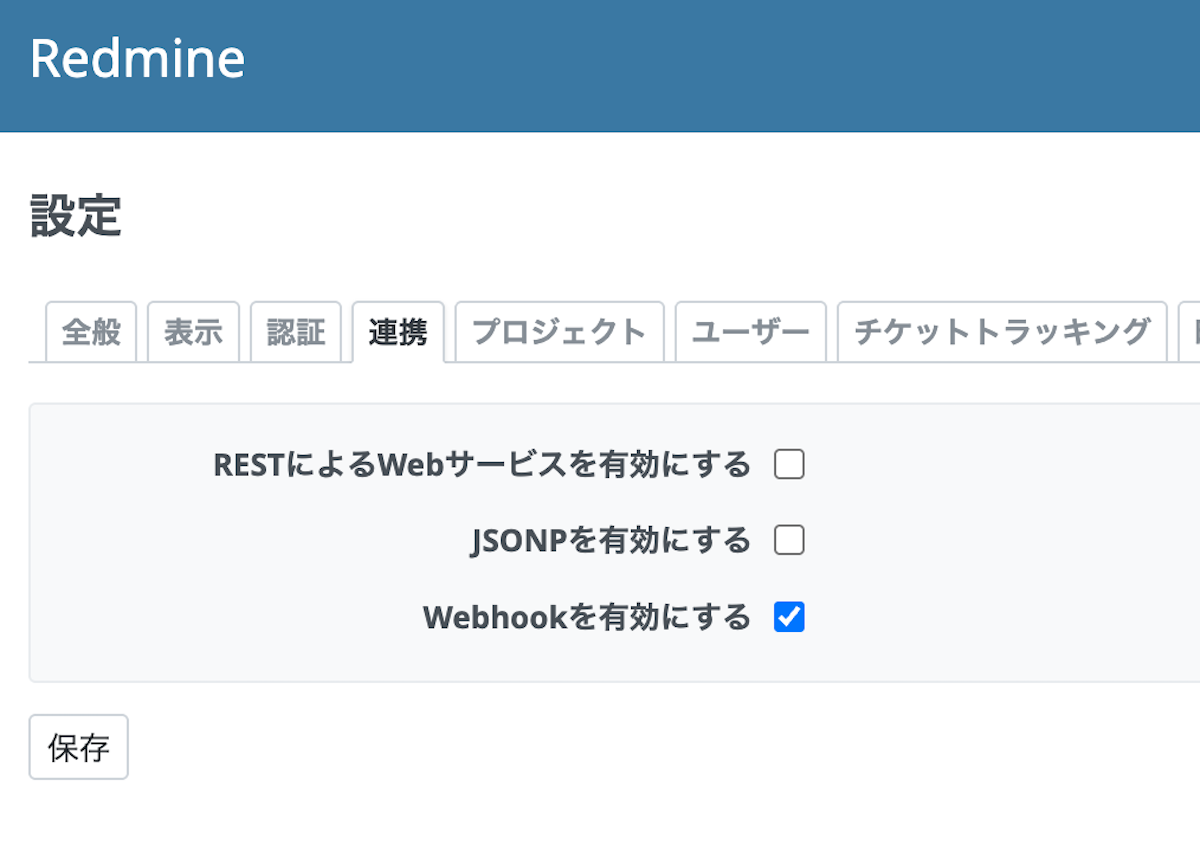
Task: Click the 保存 button
Action: pos(79,747)
